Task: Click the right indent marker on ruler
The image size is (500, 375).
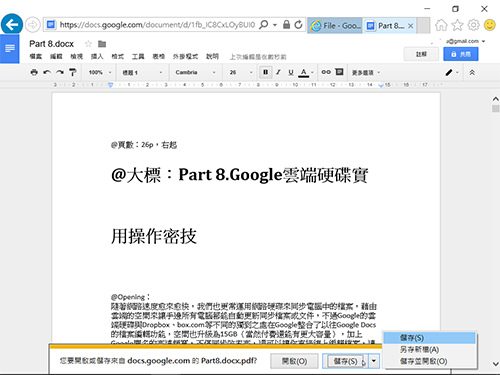Action: (x=381, y=86)
